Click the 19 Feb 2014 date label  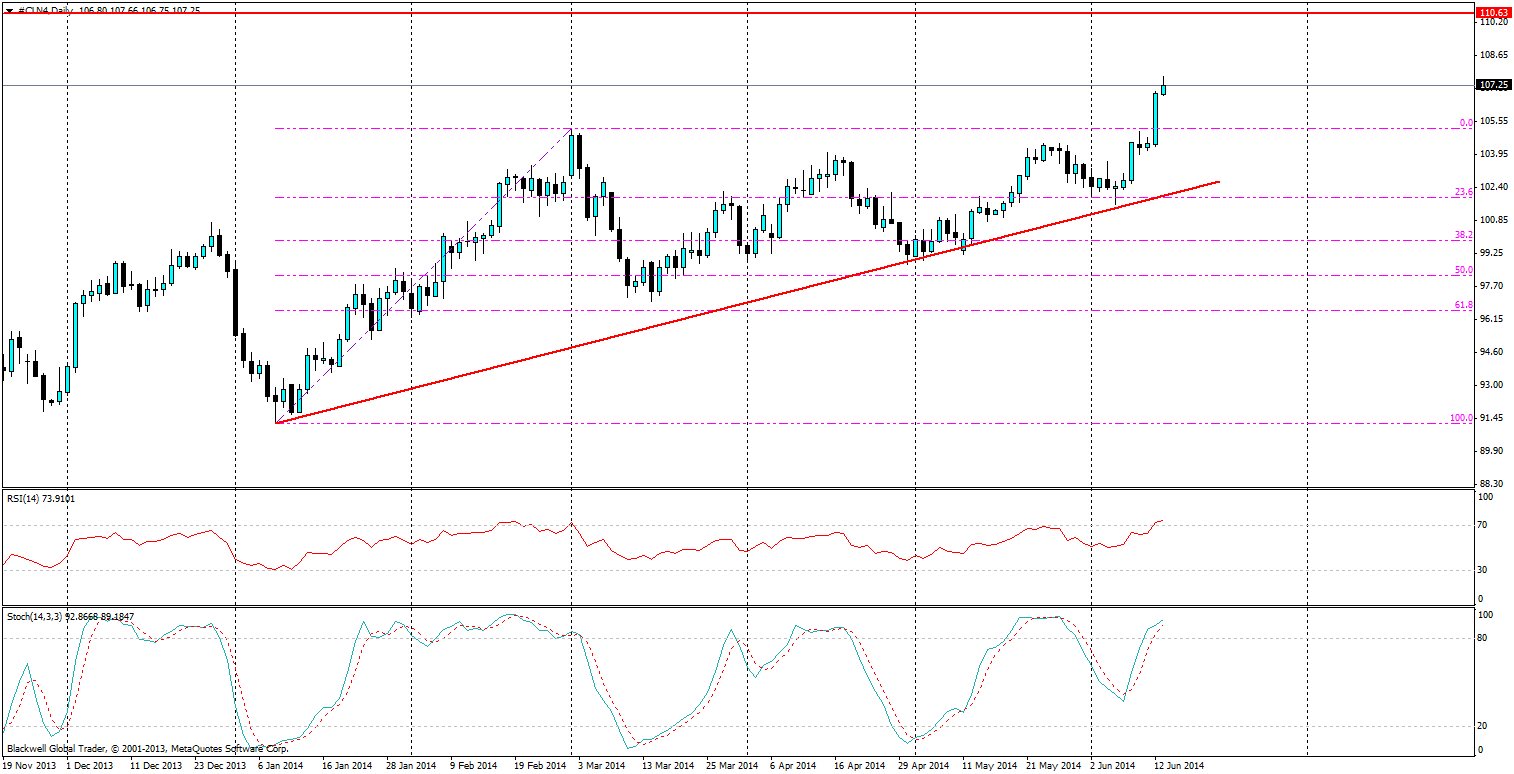point(540,766)
